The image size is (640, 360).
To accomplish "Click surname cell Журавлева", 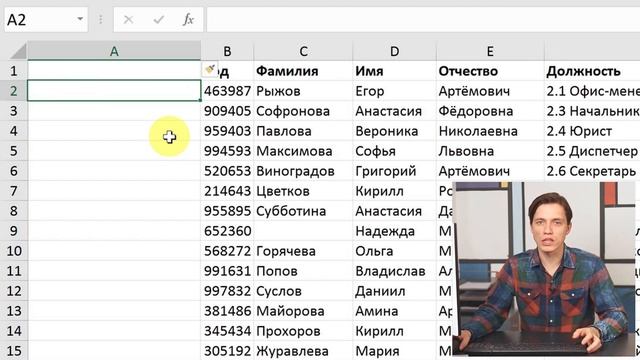I will coord(303,351).
